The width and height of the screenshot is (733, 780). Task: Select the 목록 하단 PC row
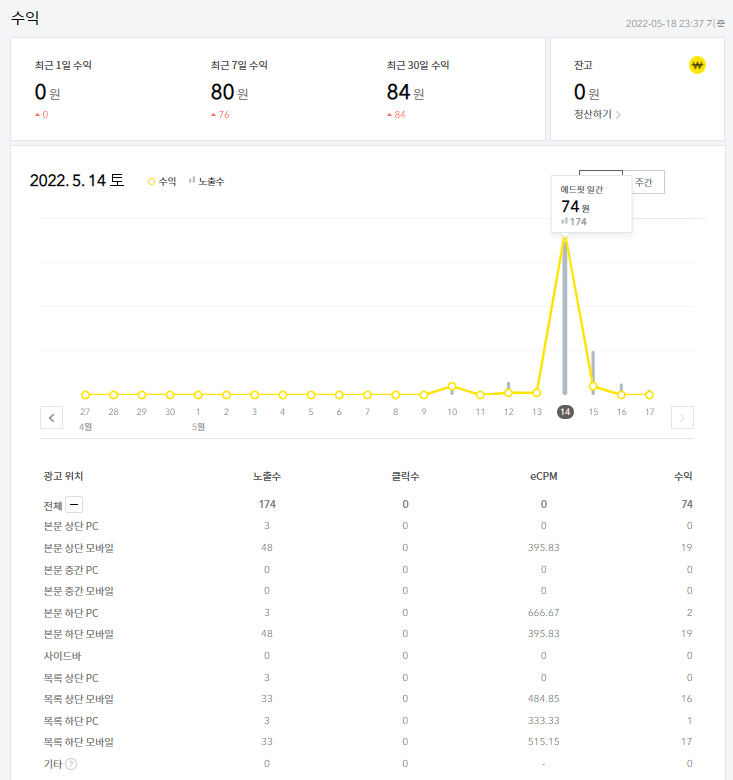pos(367,721)
